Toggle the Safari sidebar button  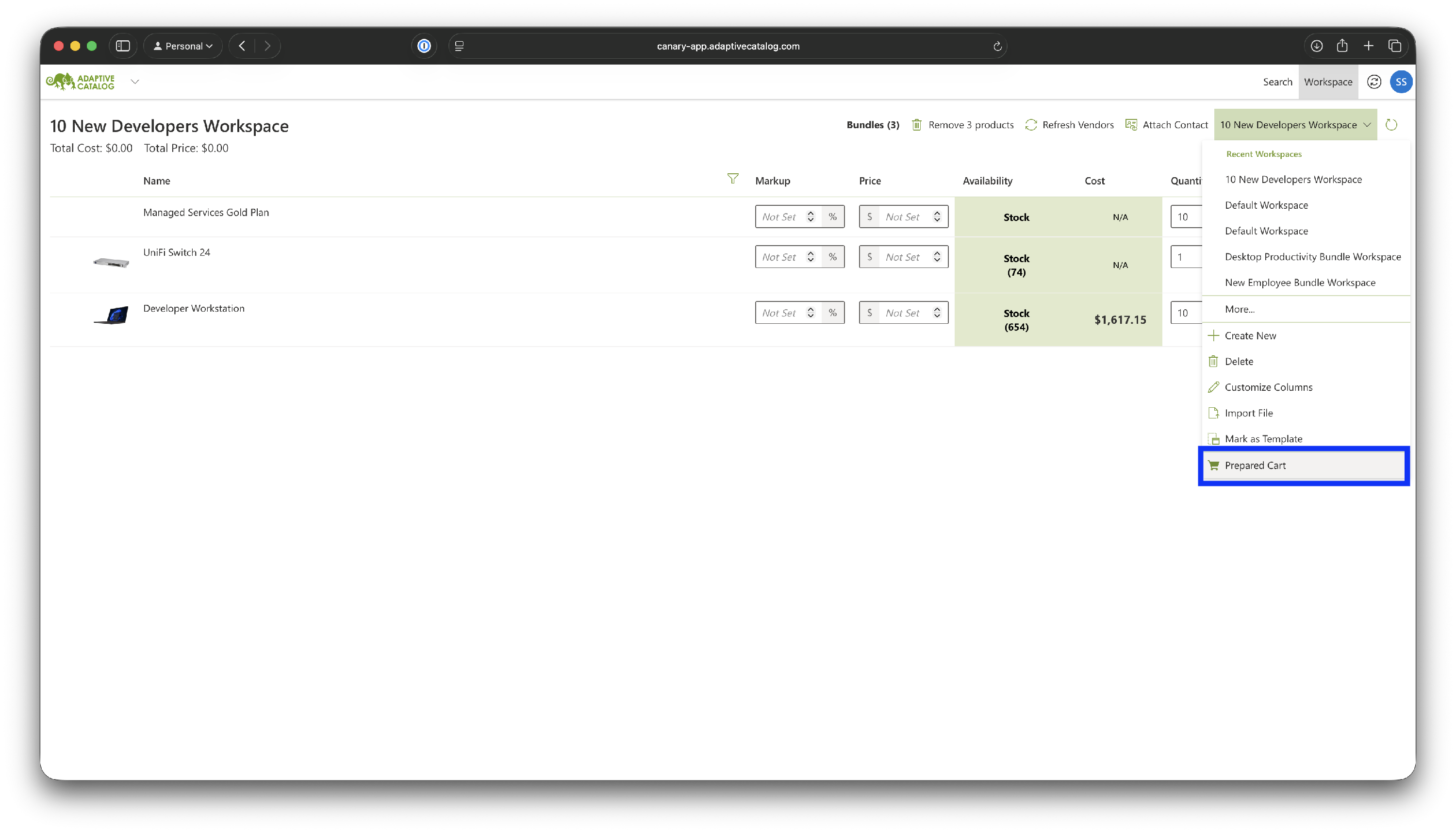(x=123, y=46)
